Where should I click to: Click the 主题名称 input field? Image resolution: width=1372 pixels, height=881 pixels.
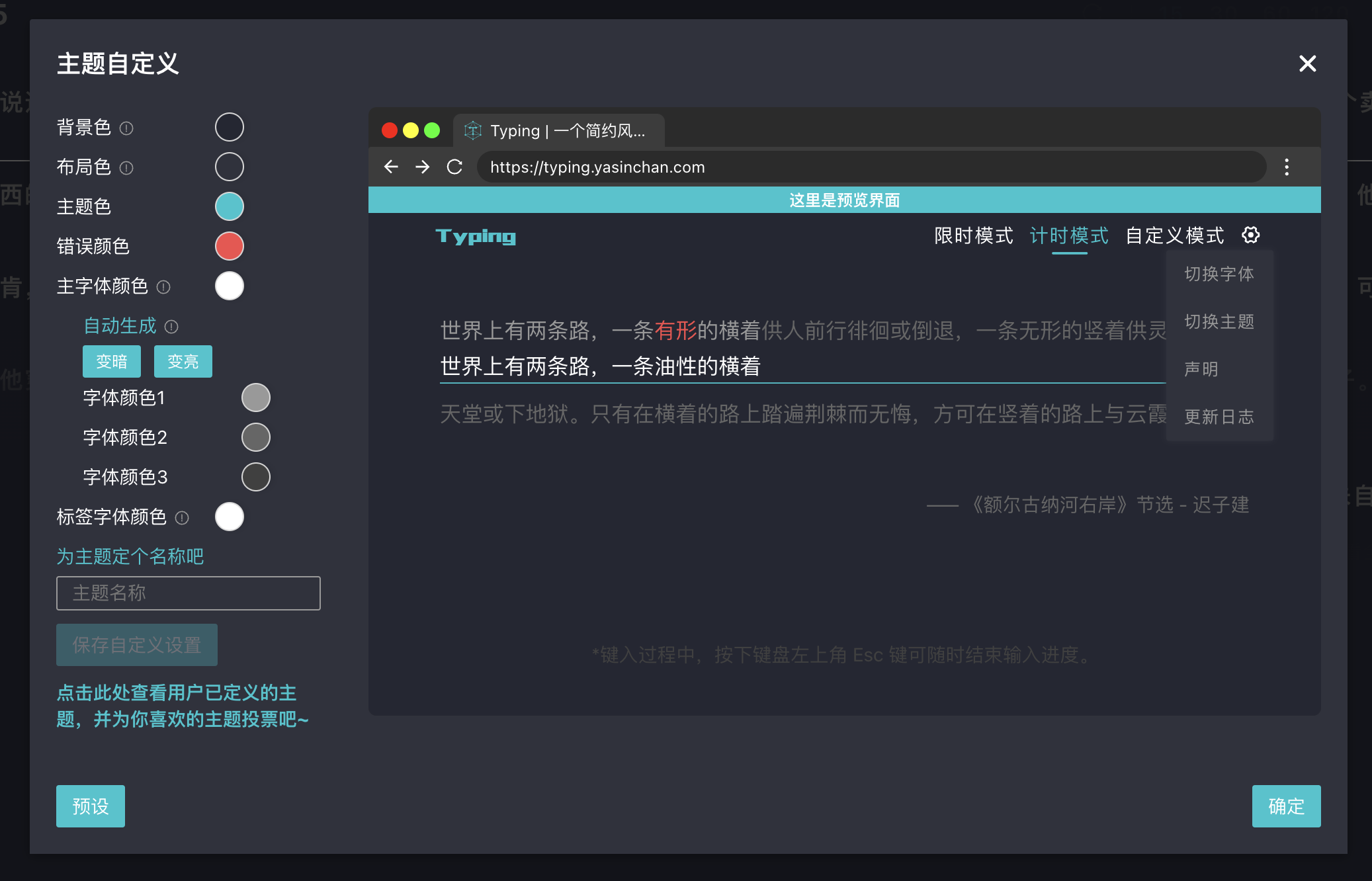[x=188, y=593]
